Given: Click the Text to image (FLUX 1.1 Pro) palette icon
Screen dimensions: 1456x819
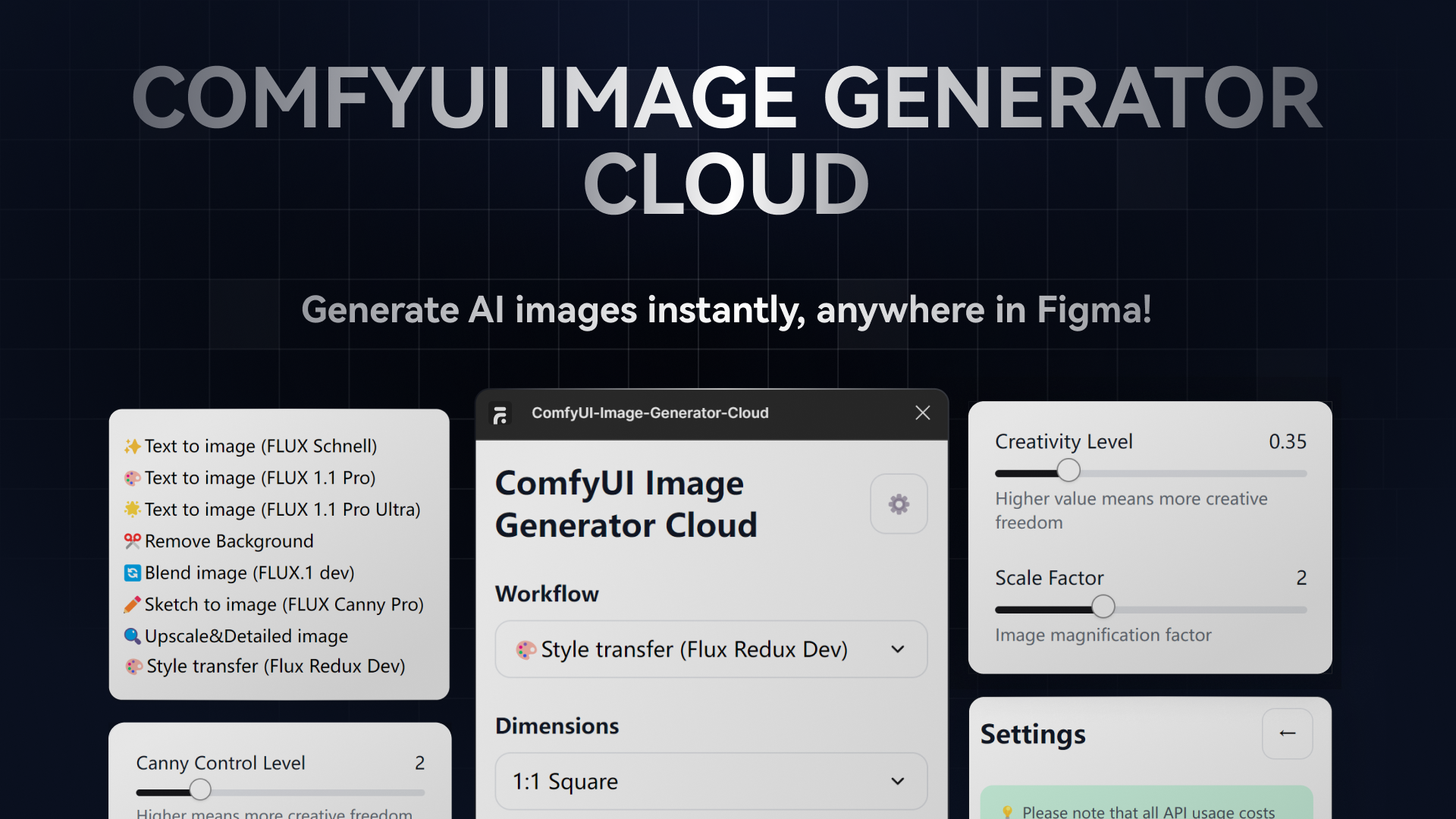Looking at the screenshot, I should 133,478.
